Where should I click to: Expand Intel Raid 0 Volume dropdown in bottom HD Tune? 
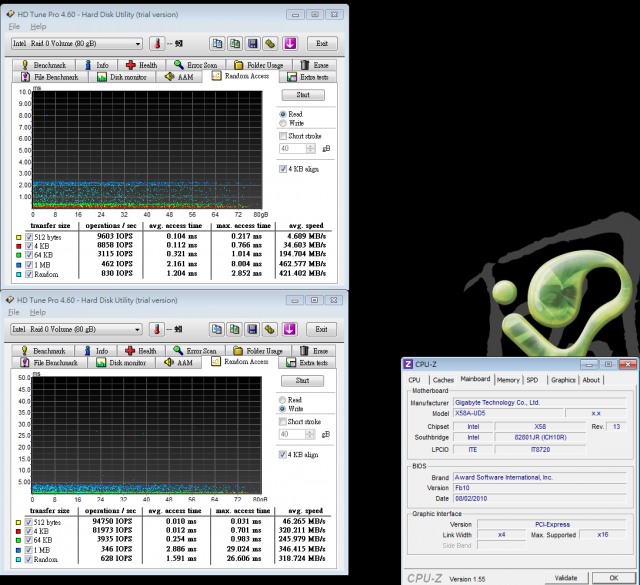(x=137, y=329)
